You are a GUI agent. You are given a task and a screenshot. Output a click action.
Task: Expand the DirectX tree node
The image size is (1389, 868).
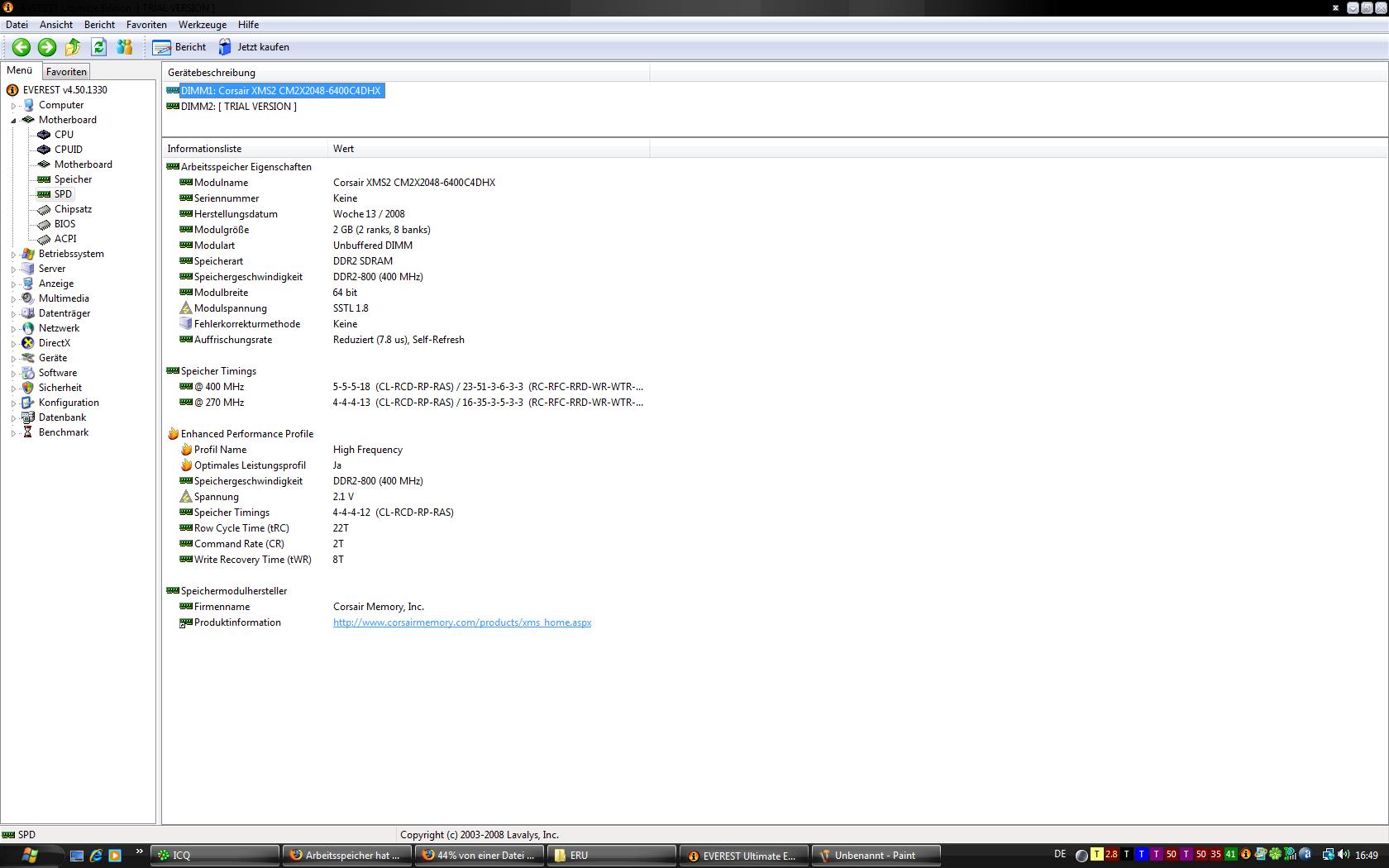tap(14, 344)
